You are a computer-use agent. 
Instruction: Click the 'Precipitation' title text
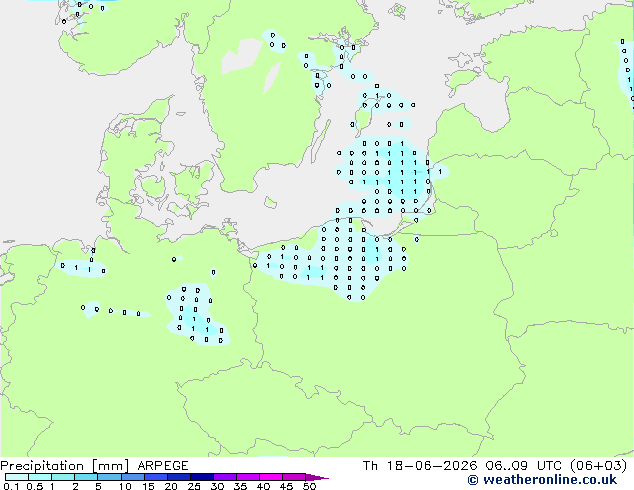[42, 466]
